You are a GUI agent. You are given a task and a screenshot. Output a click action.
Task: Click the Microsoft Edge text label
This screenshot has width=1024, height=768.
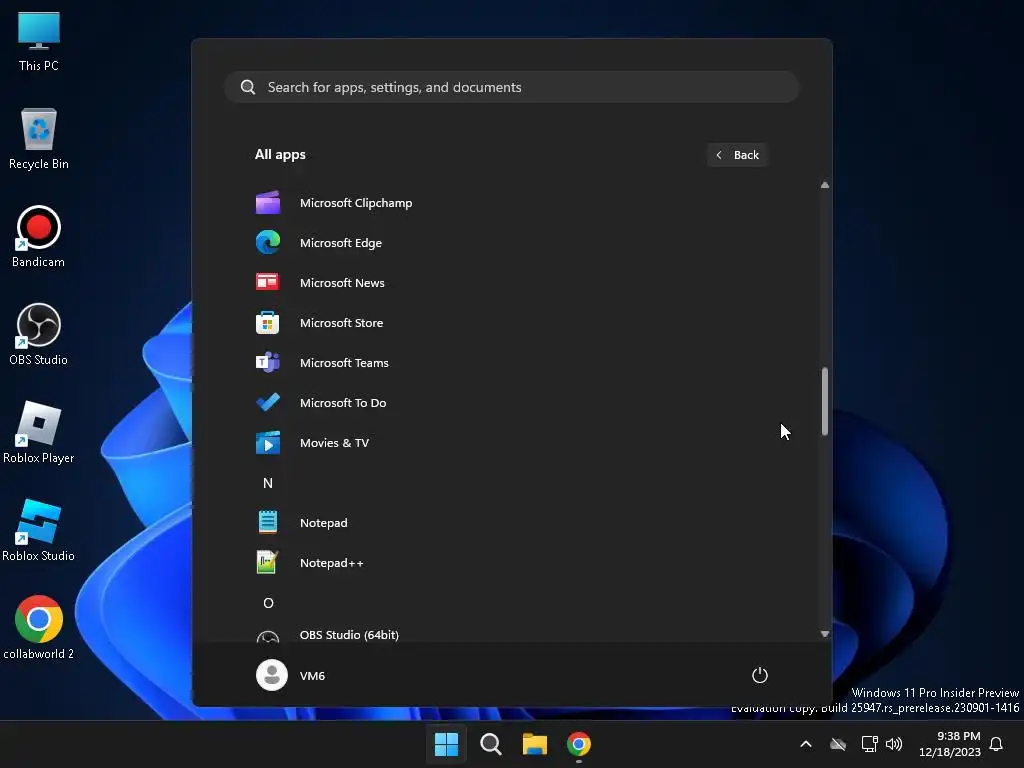point(341,243)
